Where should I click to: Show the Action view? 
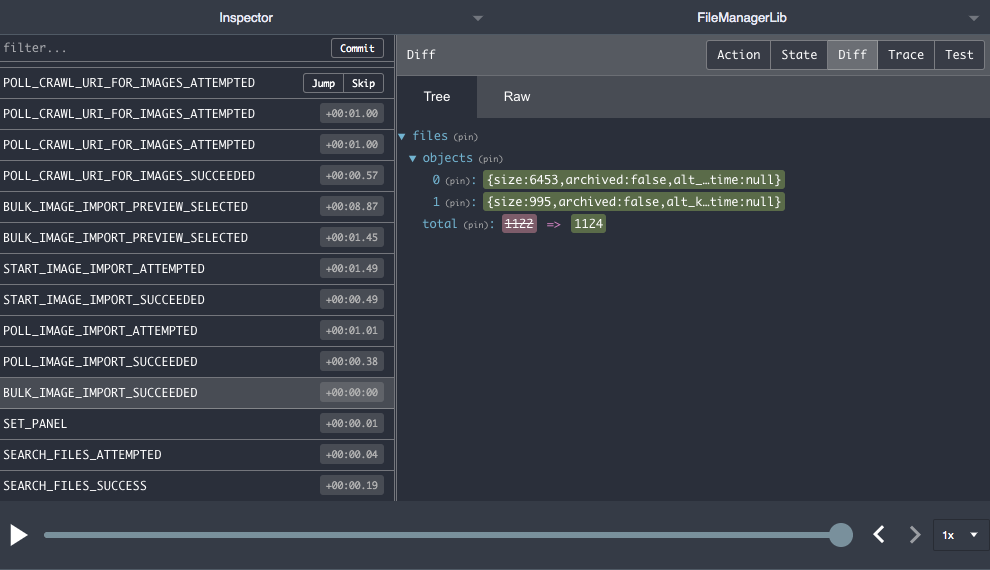pyautogui.click(x=738, y=55)
